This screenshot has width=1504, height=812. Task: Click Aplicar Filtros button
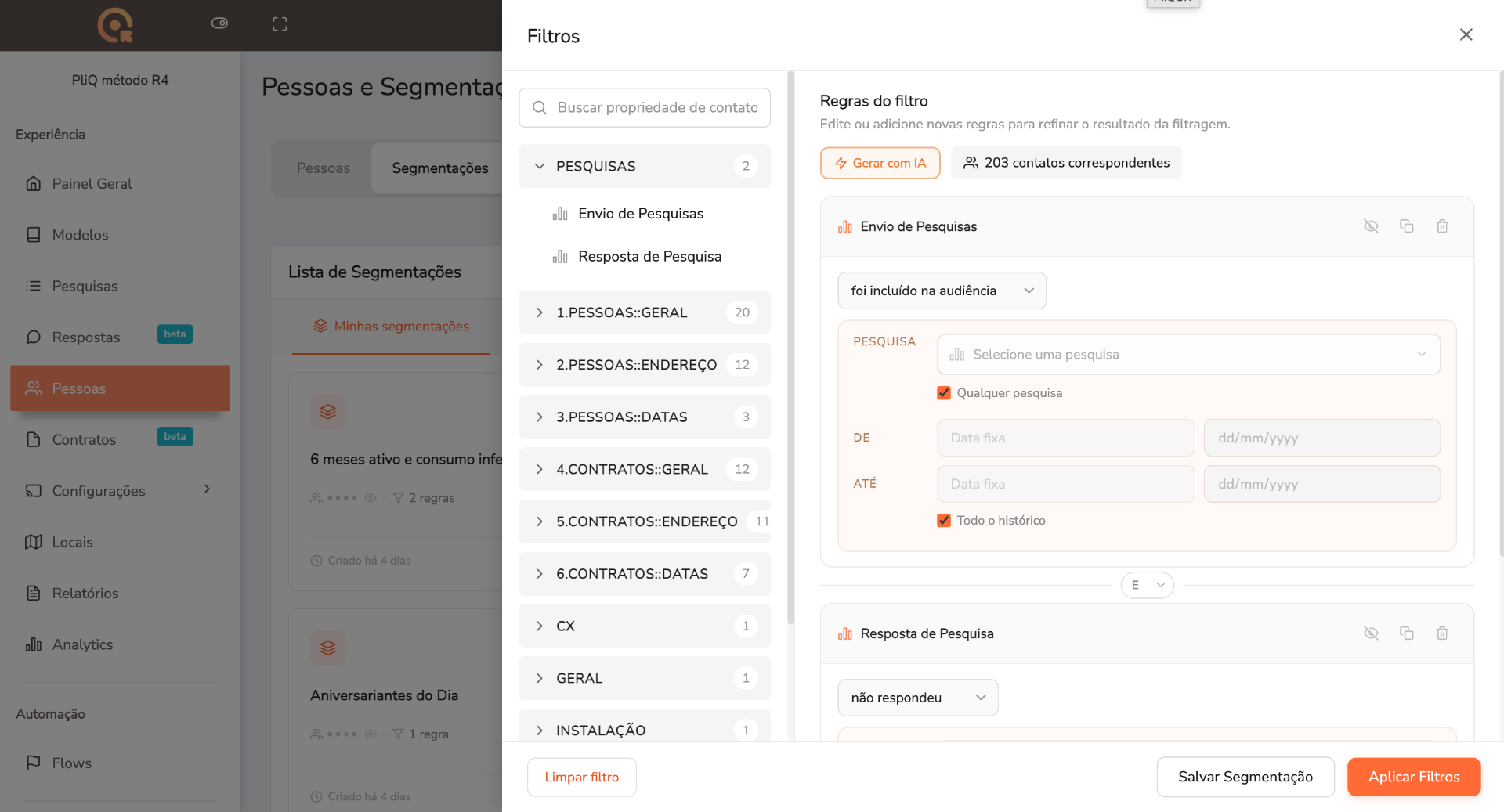[1413, 777]
